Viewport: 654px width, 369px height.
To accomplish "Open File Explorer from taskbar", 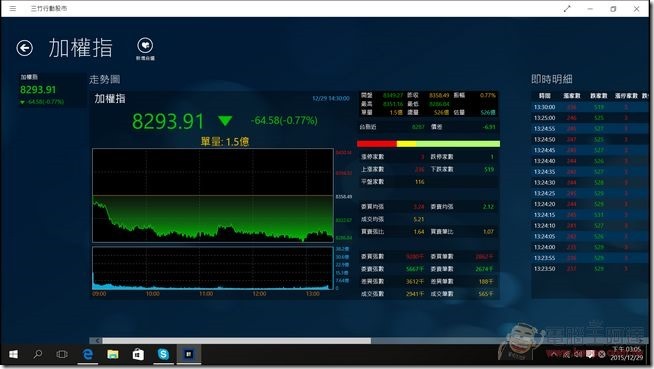I will (x=113, y=354).
